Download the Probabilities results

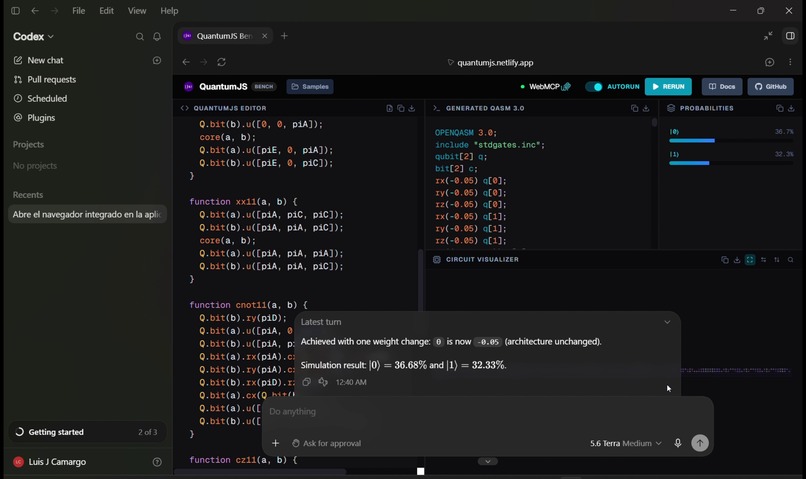(x=791, y=108)
